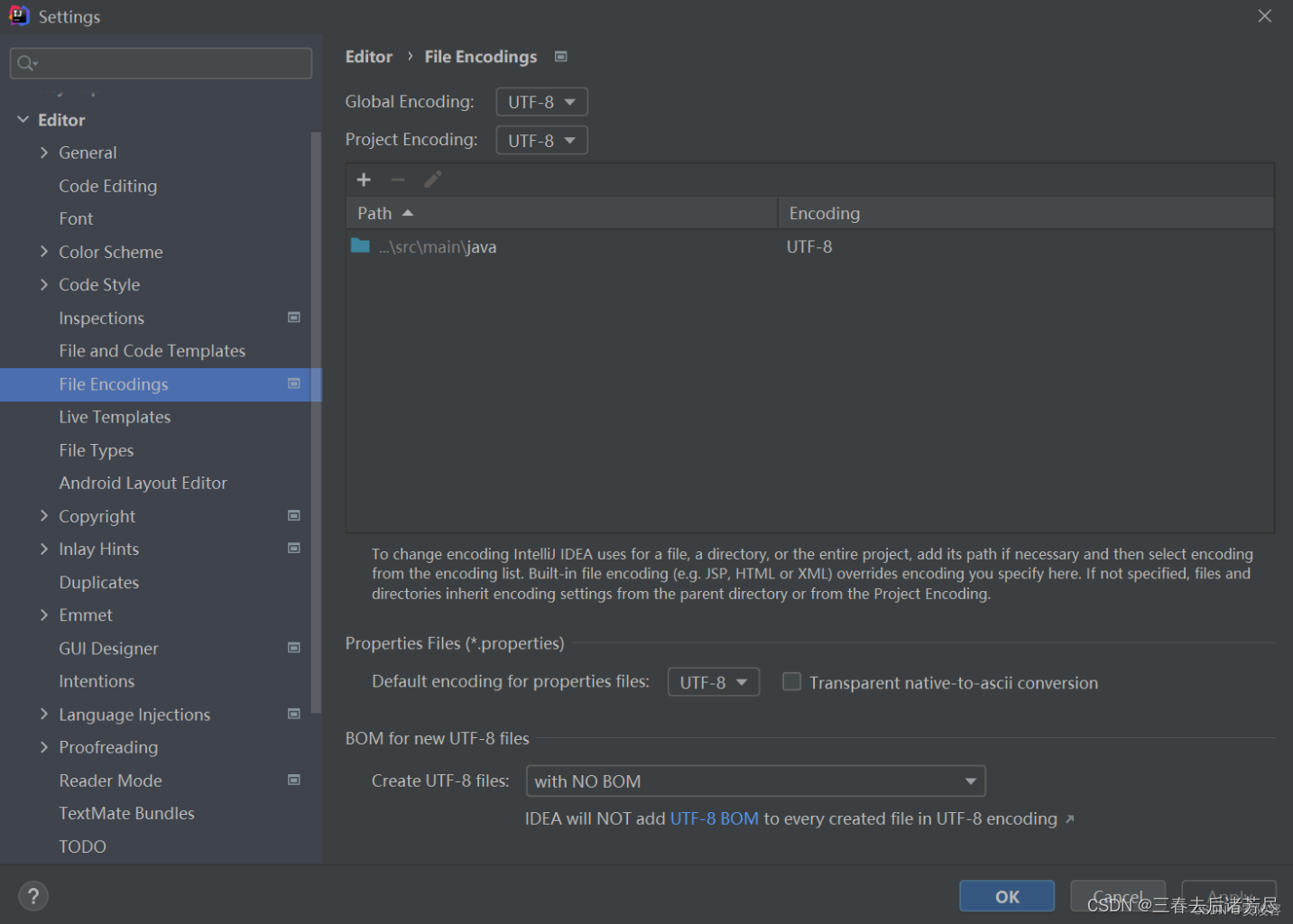
Task: Enable Transparent native-to-ascii conversion checkbox
Action: pyautogui.click(x=791, y=681)
